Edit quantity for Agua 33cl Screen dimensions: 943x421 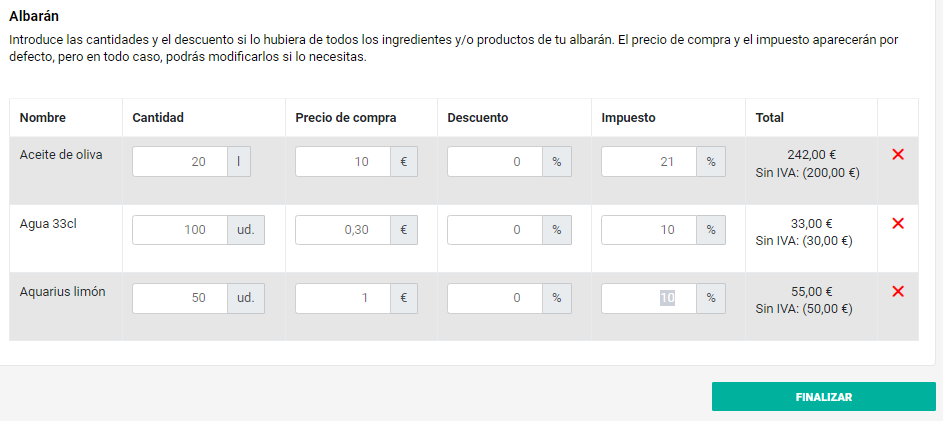(180, 230)
